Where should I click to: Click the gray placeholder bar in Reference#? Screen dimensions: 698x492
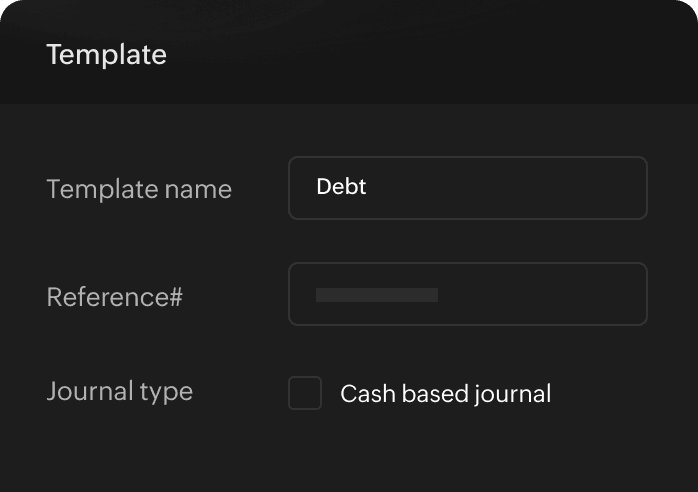377,295
